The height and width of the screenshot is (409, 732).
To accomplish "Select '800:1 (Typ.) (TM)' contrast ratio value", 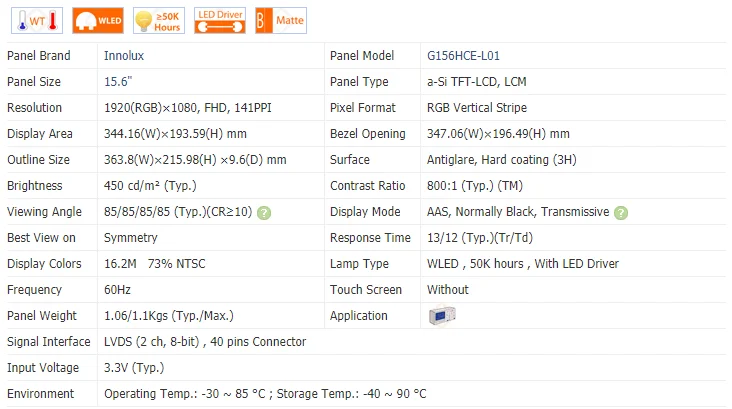I will (x=475, y=186).
